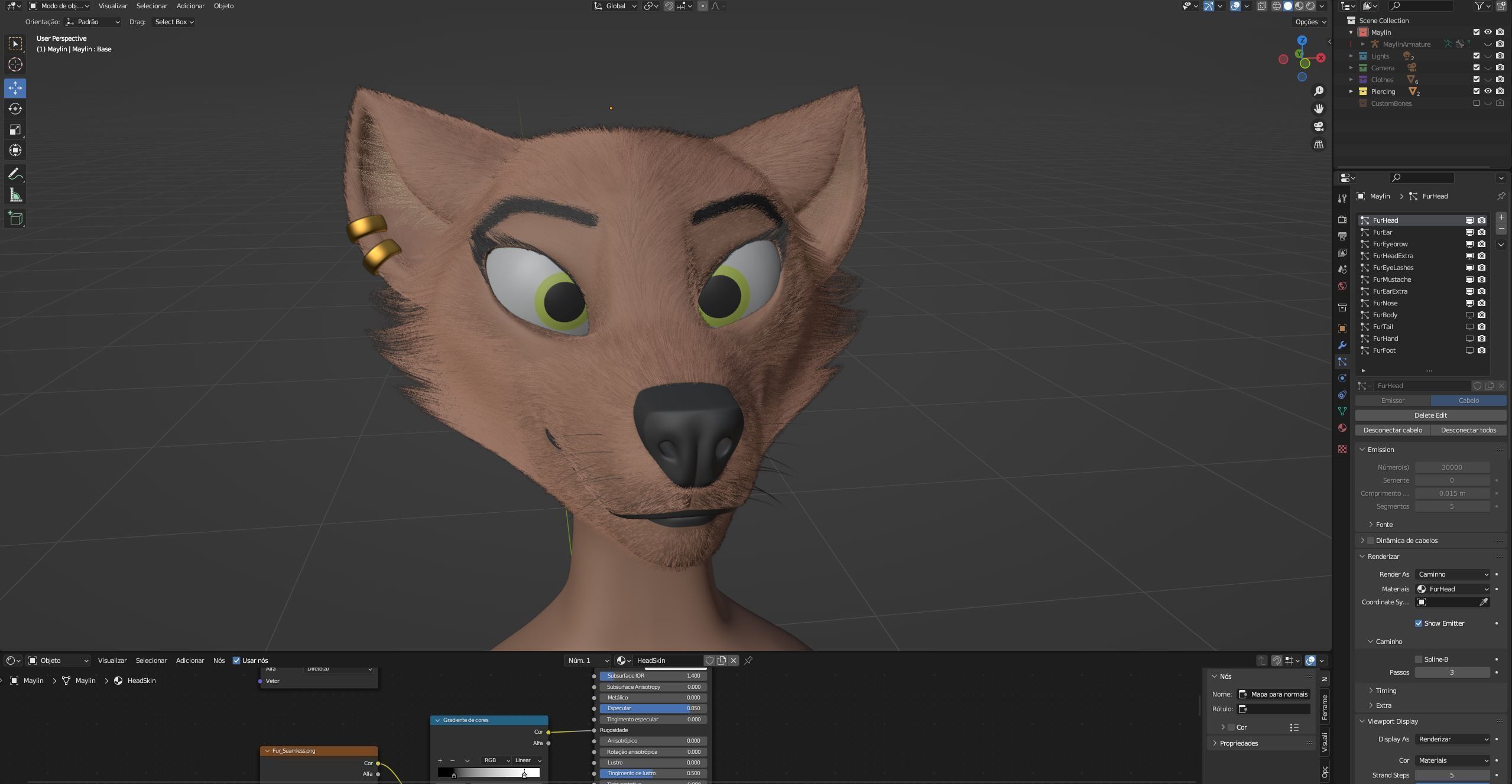Select the FurEyebrow particle system
The width and height of the screenshot is (1512, 784).
pyautogui.click(x=1390, y=244)
